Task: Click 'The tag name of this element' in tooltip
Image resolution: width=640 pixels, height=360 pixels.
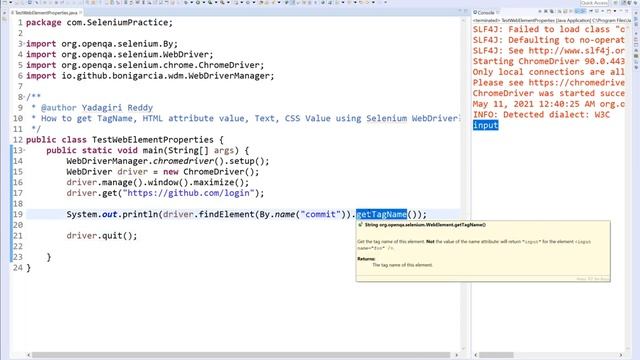Action: pos(402,265)
